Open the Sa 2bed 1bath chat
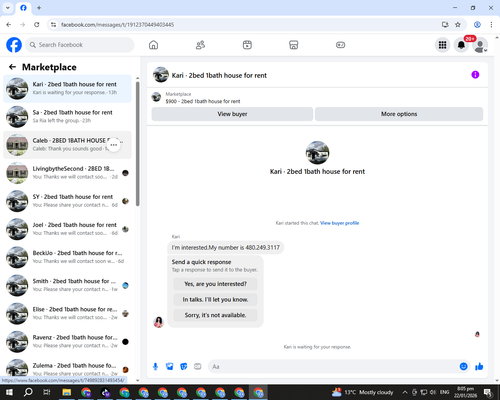Image resolution: width=500 pixels, height=400 pixels. tap(67, 117)
